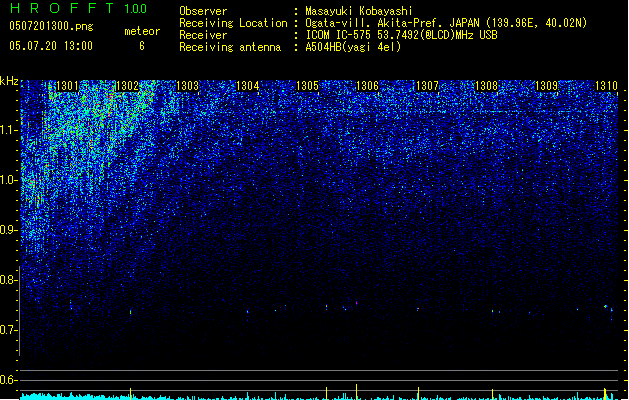The image size is (629, 400).
Task: Select the file name 0507201300.png
Action: 51,27
